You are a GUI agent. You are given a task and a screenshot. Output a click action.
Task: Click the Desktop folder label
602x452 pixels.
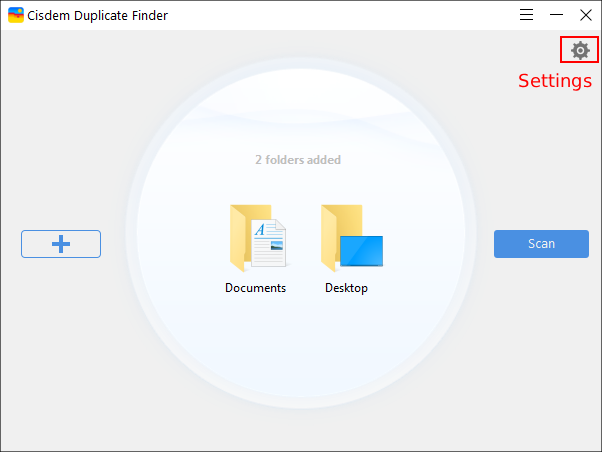coord(346,288)
